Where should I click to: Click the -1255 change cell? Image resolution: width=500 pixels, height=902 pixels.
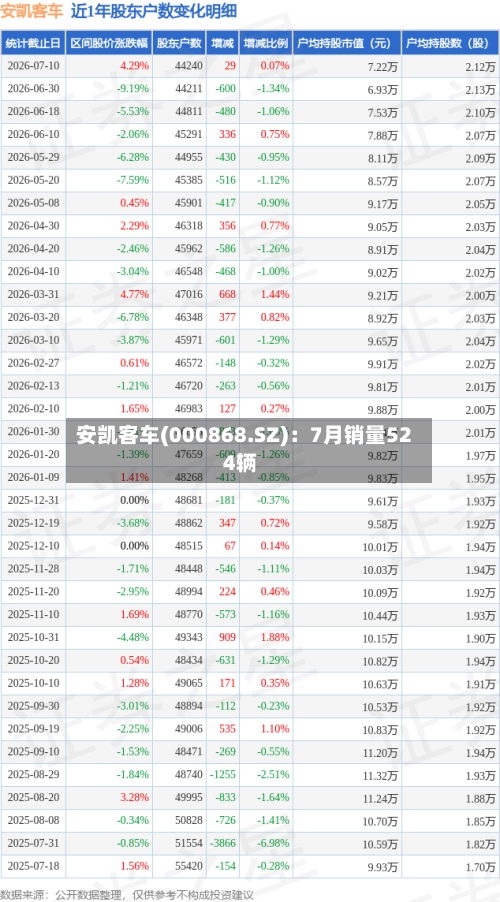223,774
